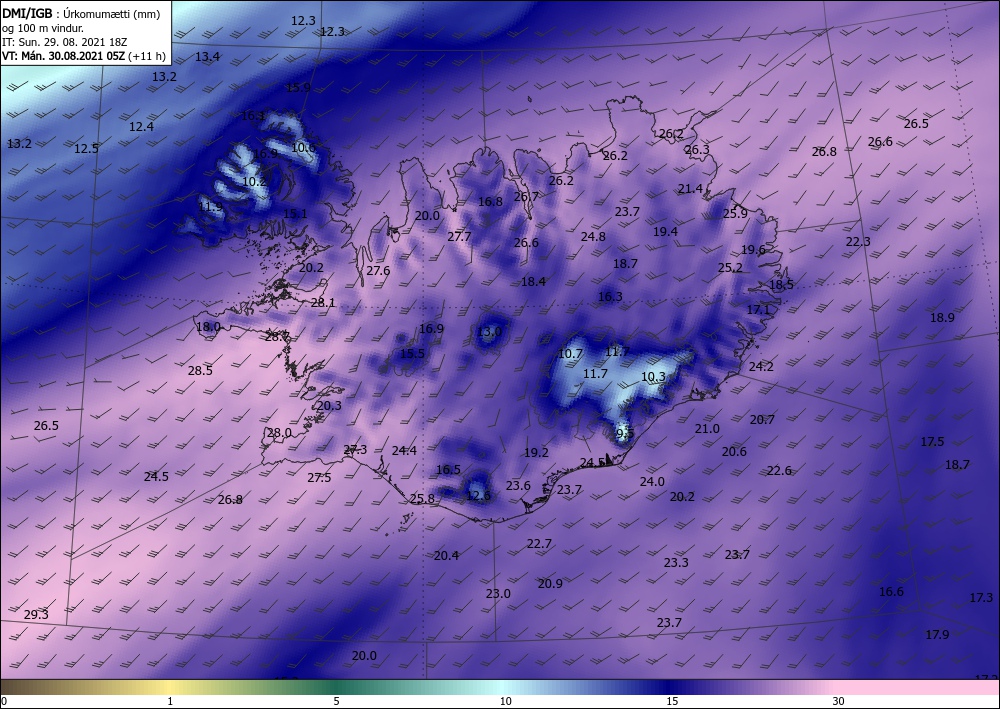
Task: Click the title line 'DMI/IGB : Úrkomumætti (mm)'
Action: [x=81, y=13]
